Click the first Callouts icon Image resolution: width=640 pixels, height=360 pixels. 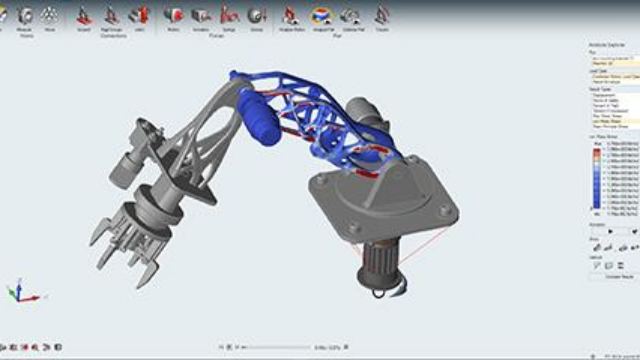point(597,266)
